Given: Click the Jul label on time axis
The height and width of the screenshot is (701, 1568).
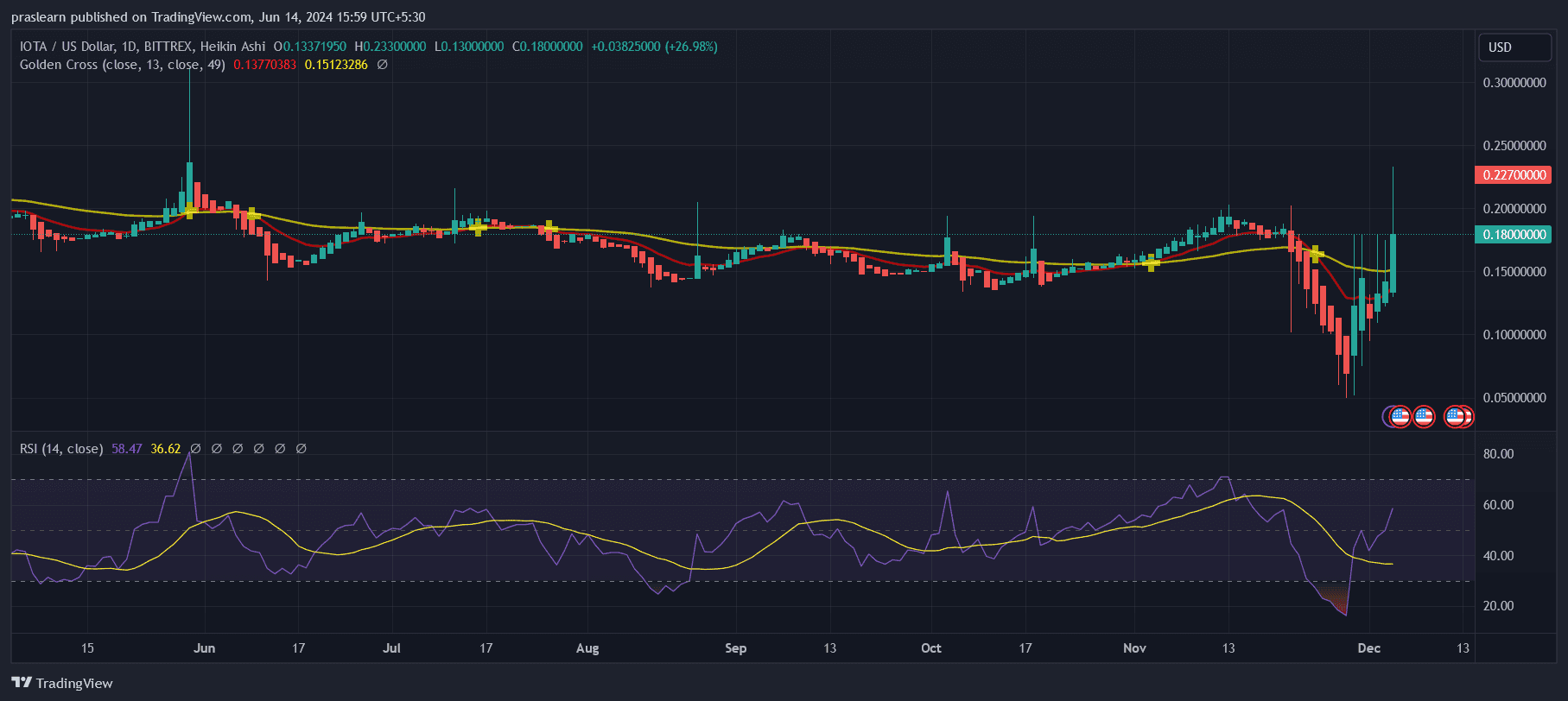Looking at the screenshot, I should point(392,648).
